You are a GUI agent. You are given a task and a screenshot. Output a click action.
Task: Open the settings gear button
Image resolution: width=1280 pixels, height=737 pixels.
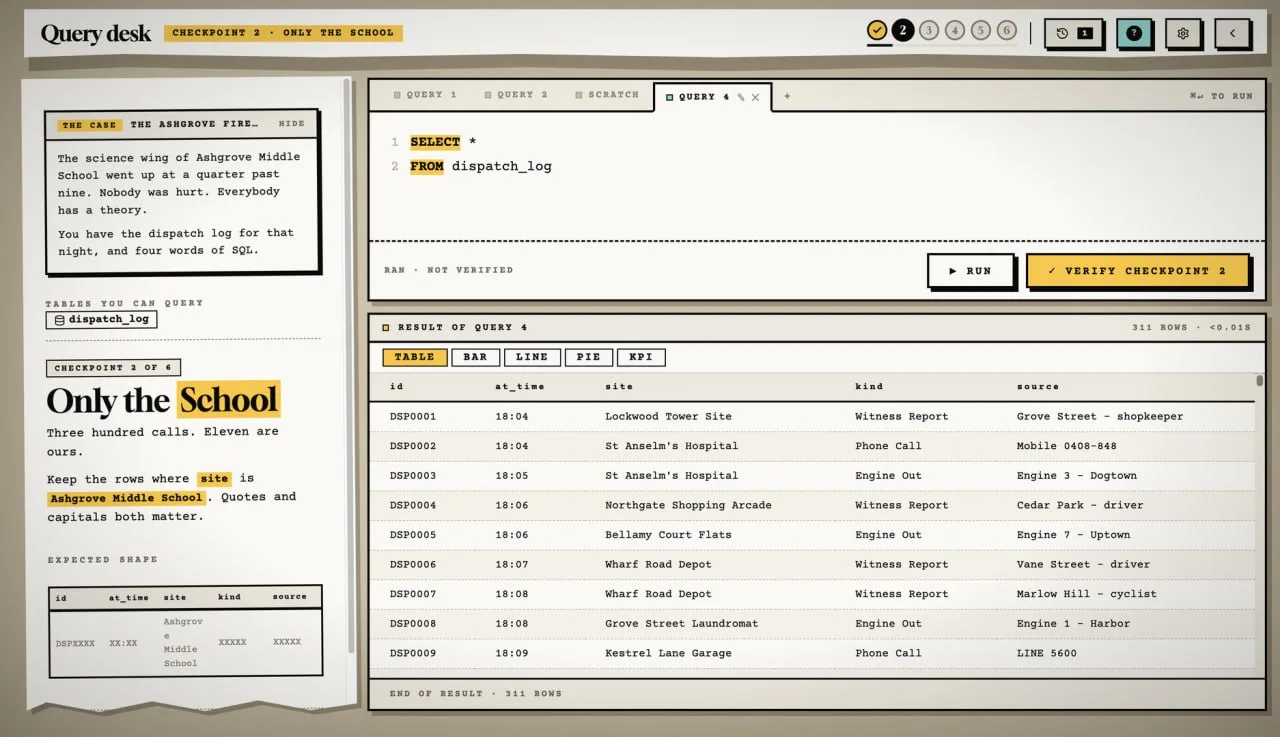click(1183, 33)
